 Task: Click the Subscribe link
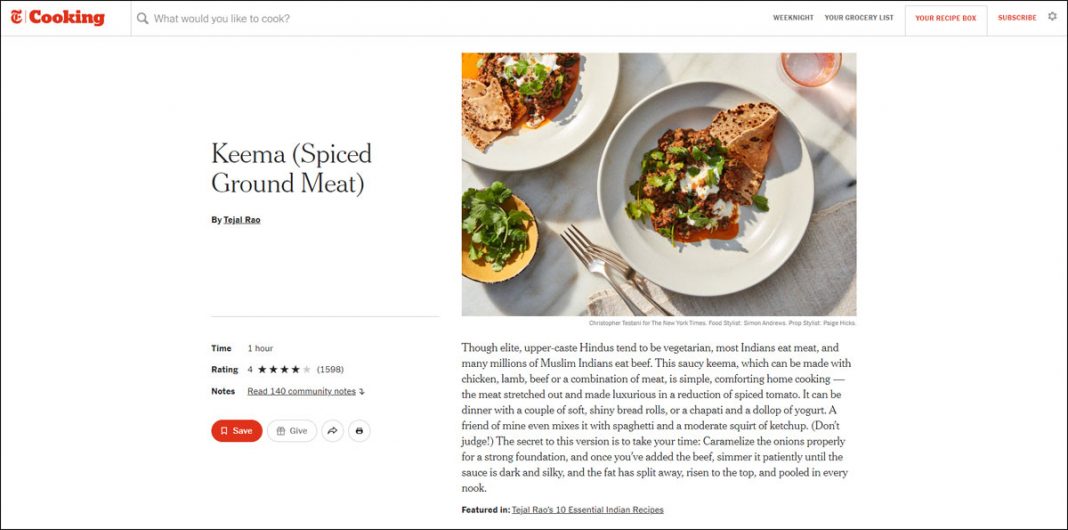tap(1017, 18)
